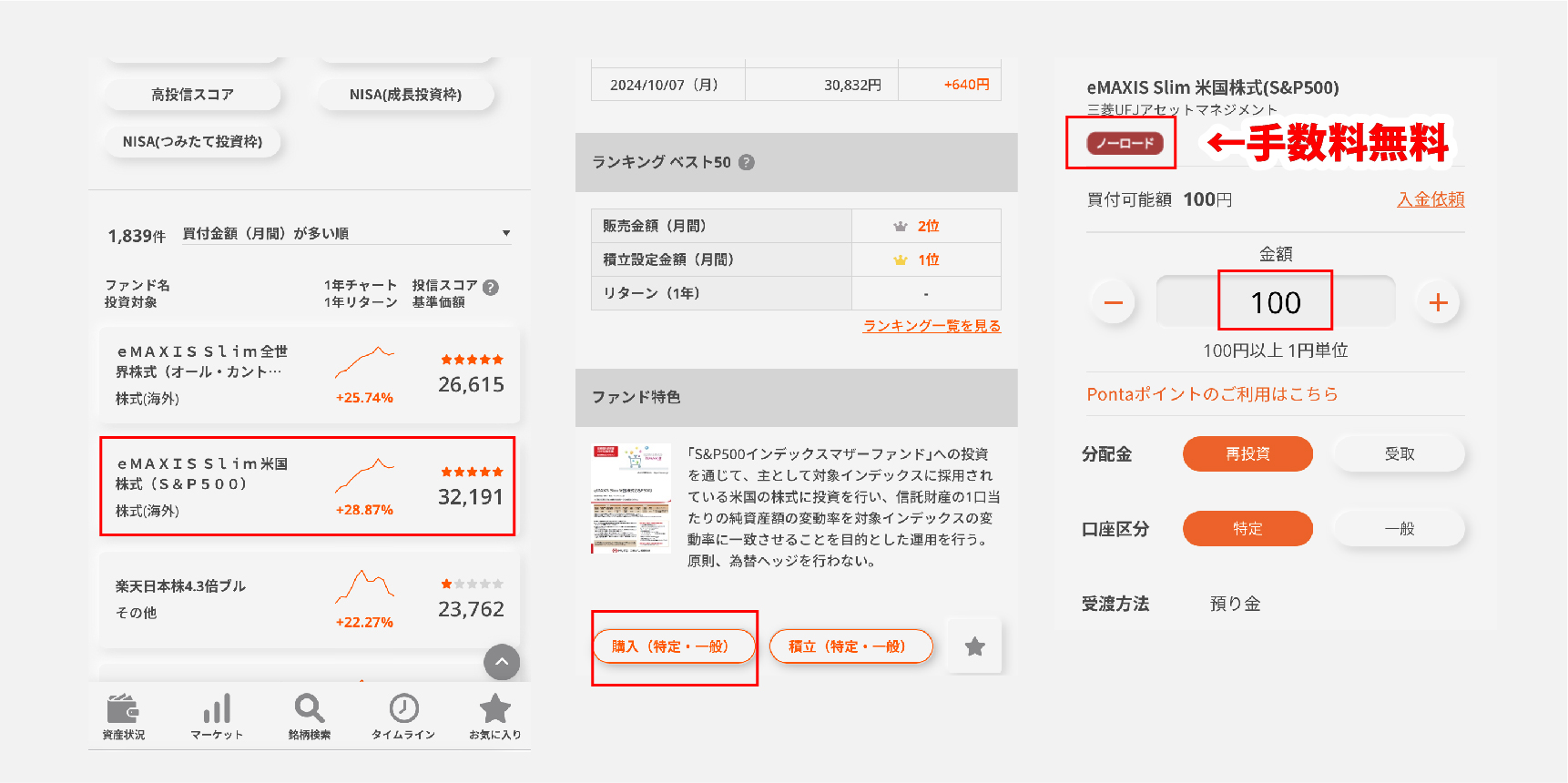
Task: Click the ノーロード badge
Action: [x=1125, y=143]
